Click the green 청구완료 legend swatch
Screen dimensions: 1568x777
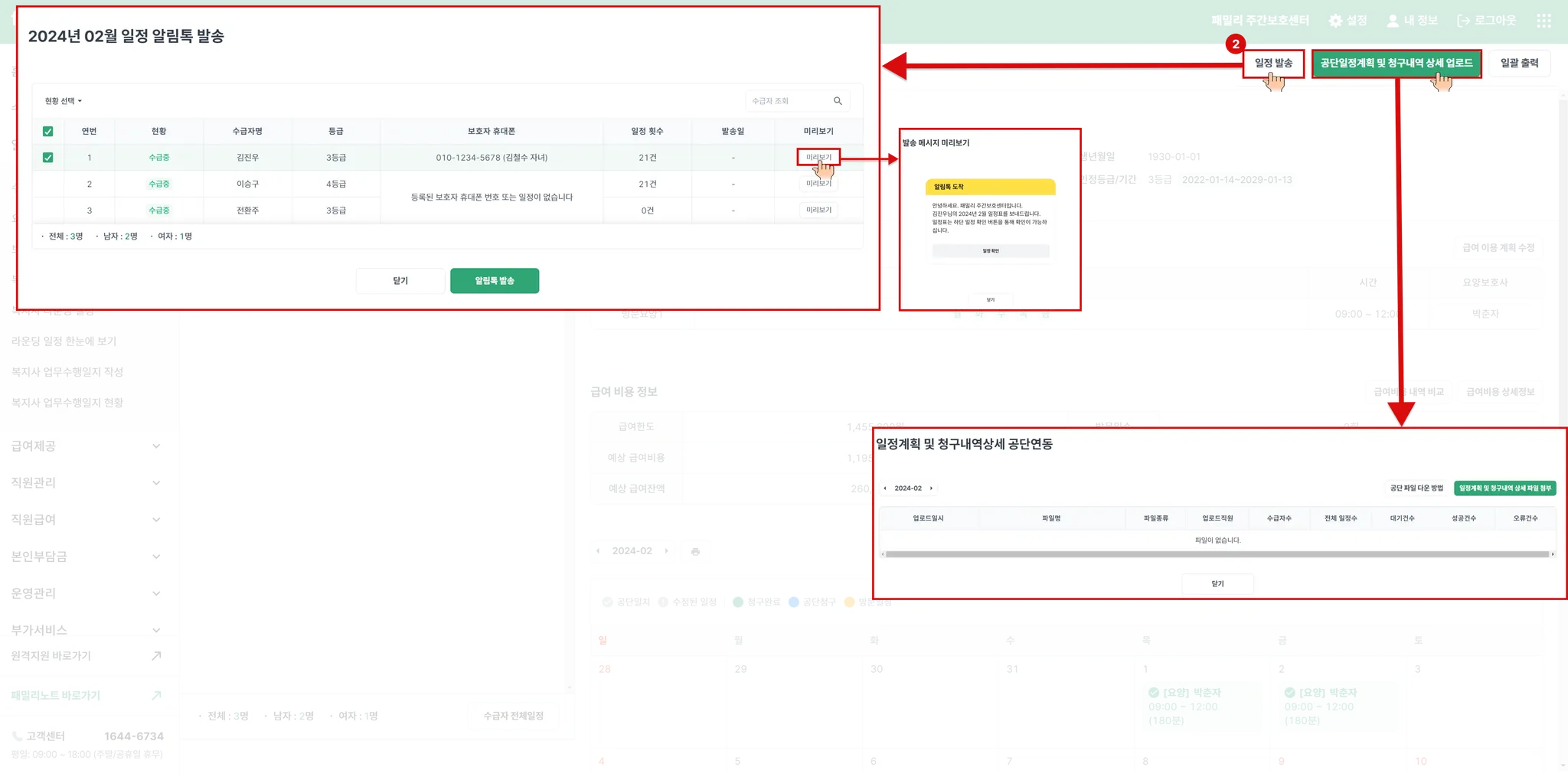(x=738, y=602)
